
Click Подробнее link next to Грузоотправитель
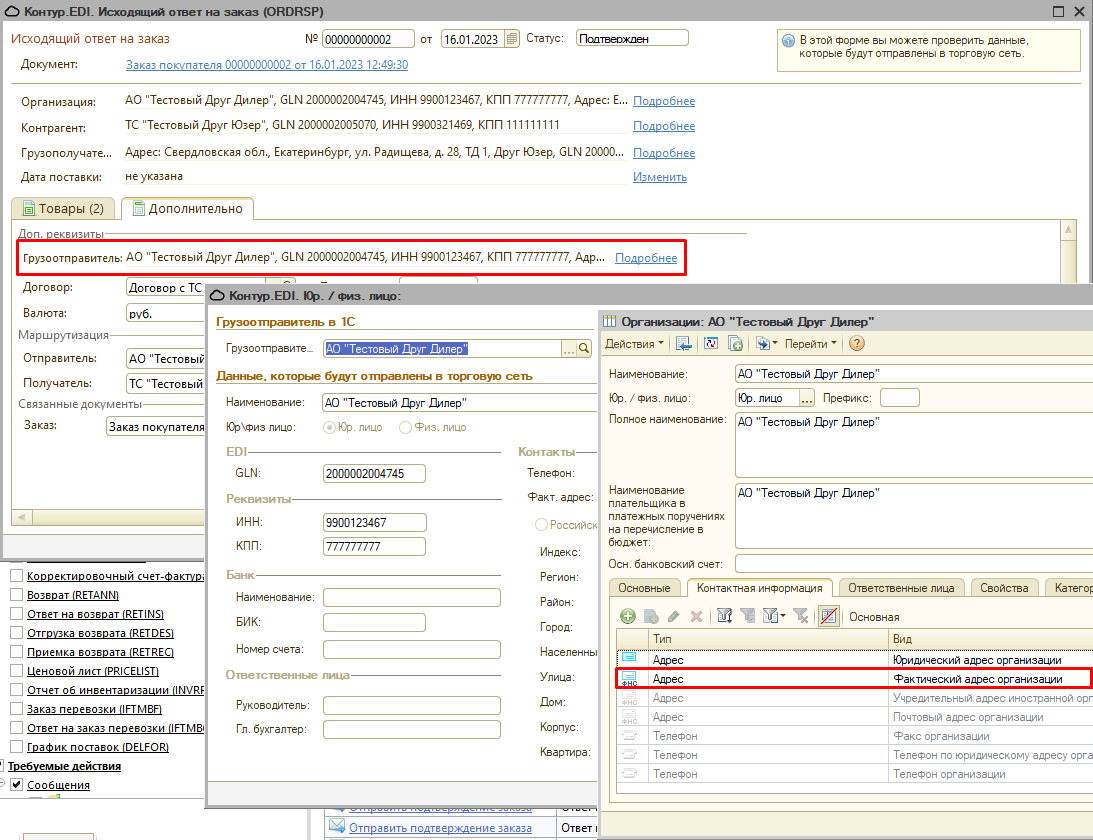click(x=646, y=258)
